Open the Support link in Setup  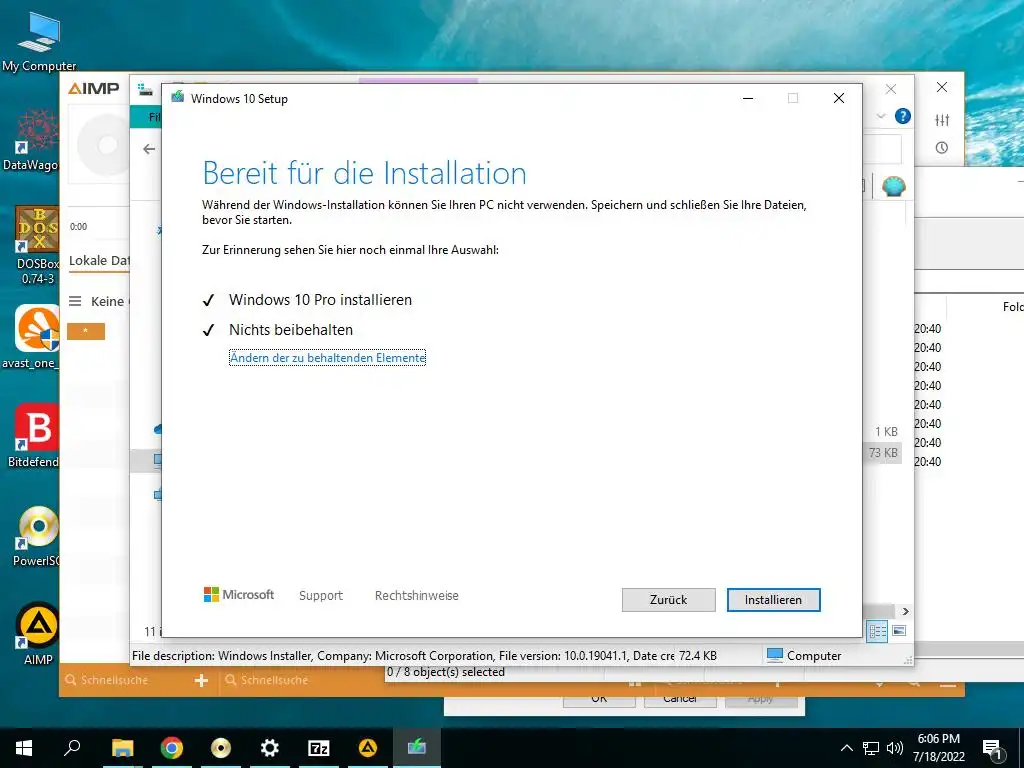click(x=321, y=596)
